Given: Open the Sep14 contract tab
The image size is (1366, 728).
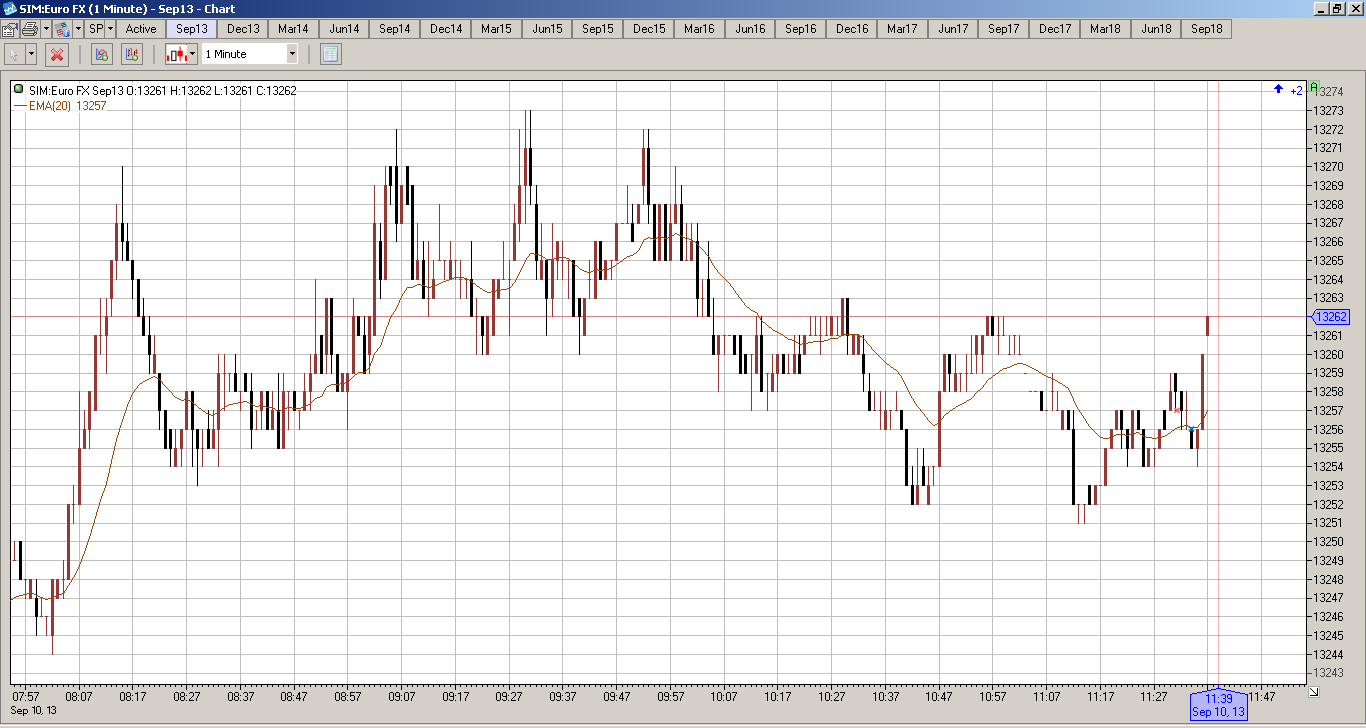Looking at the screenshot, I should 395,29.
